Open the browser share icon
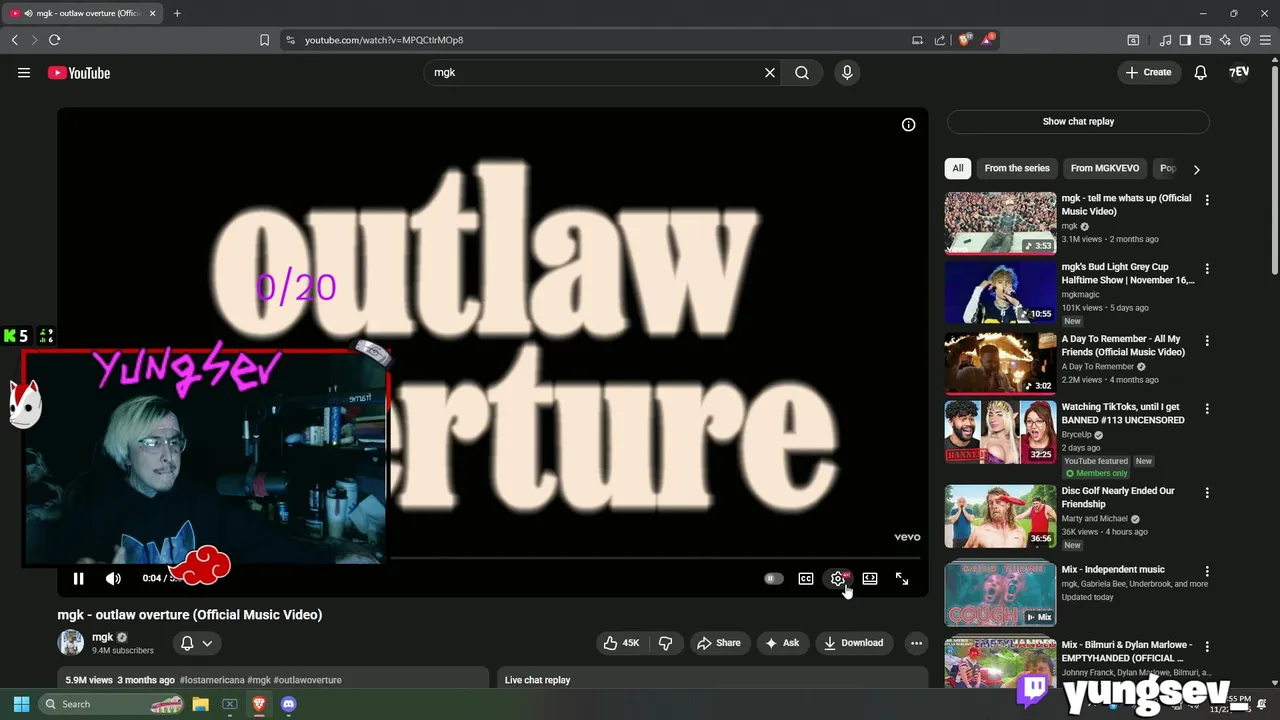The width and height of the screenshot is (1280, 720). pos(940,40)
